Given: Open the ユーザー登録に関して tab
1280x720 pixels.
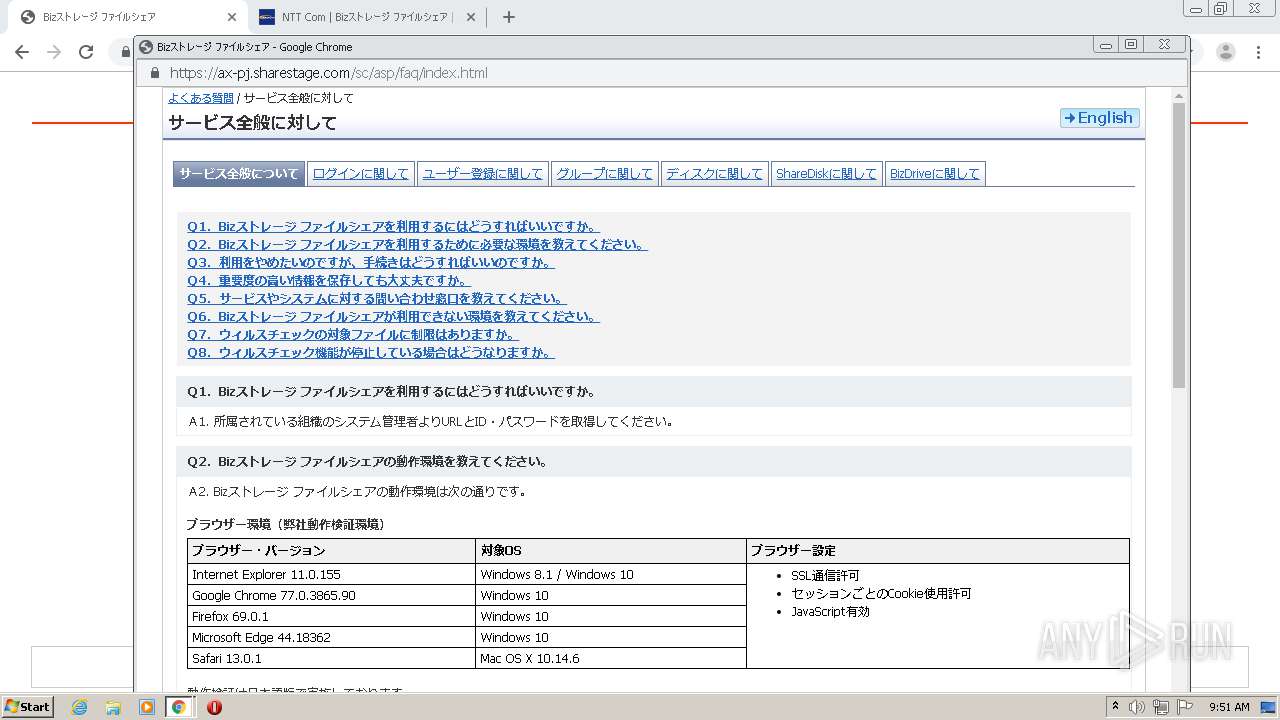Looking at the screenshot, I should 482,174.
